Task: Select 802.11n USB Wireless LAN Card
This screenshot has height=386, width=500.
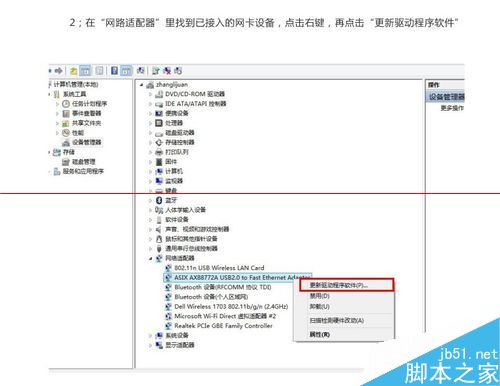Action: click(219, 268)
